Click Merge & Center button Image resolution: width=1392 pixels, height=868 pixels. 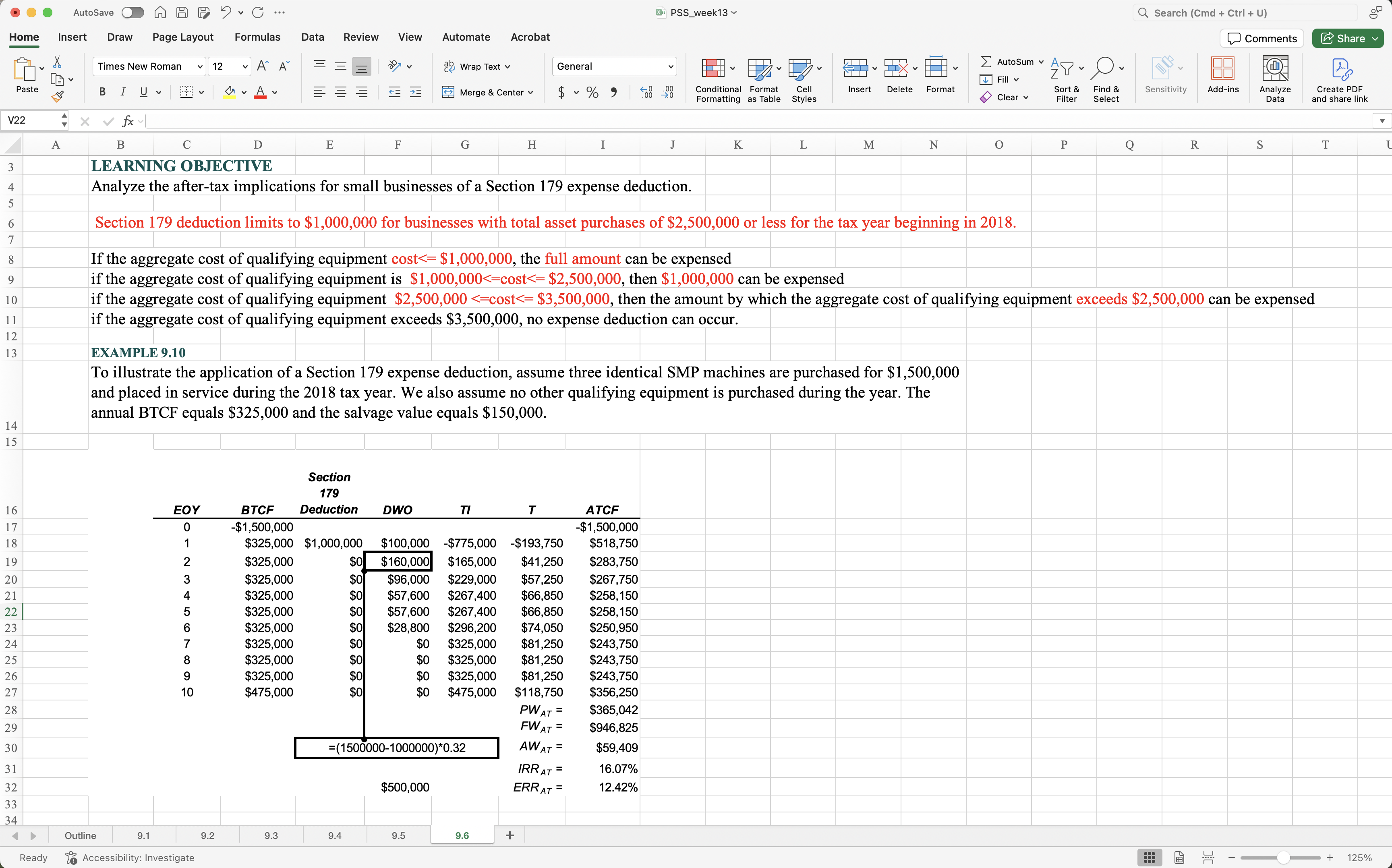[x=487, y=92]
